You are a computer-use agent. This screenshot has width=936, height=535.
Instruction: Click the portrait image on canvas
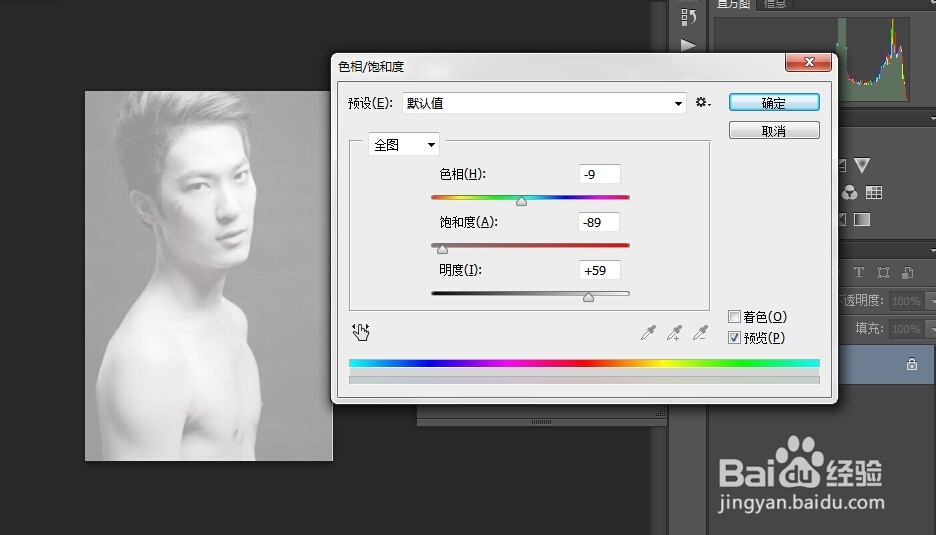[208, 276]
